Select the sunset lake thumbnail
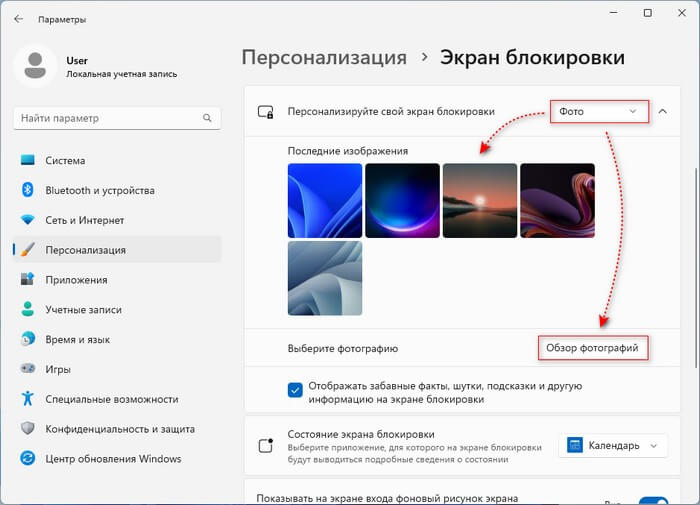The height and width of the screenshot is (505, 700). (x=480, y=200)
